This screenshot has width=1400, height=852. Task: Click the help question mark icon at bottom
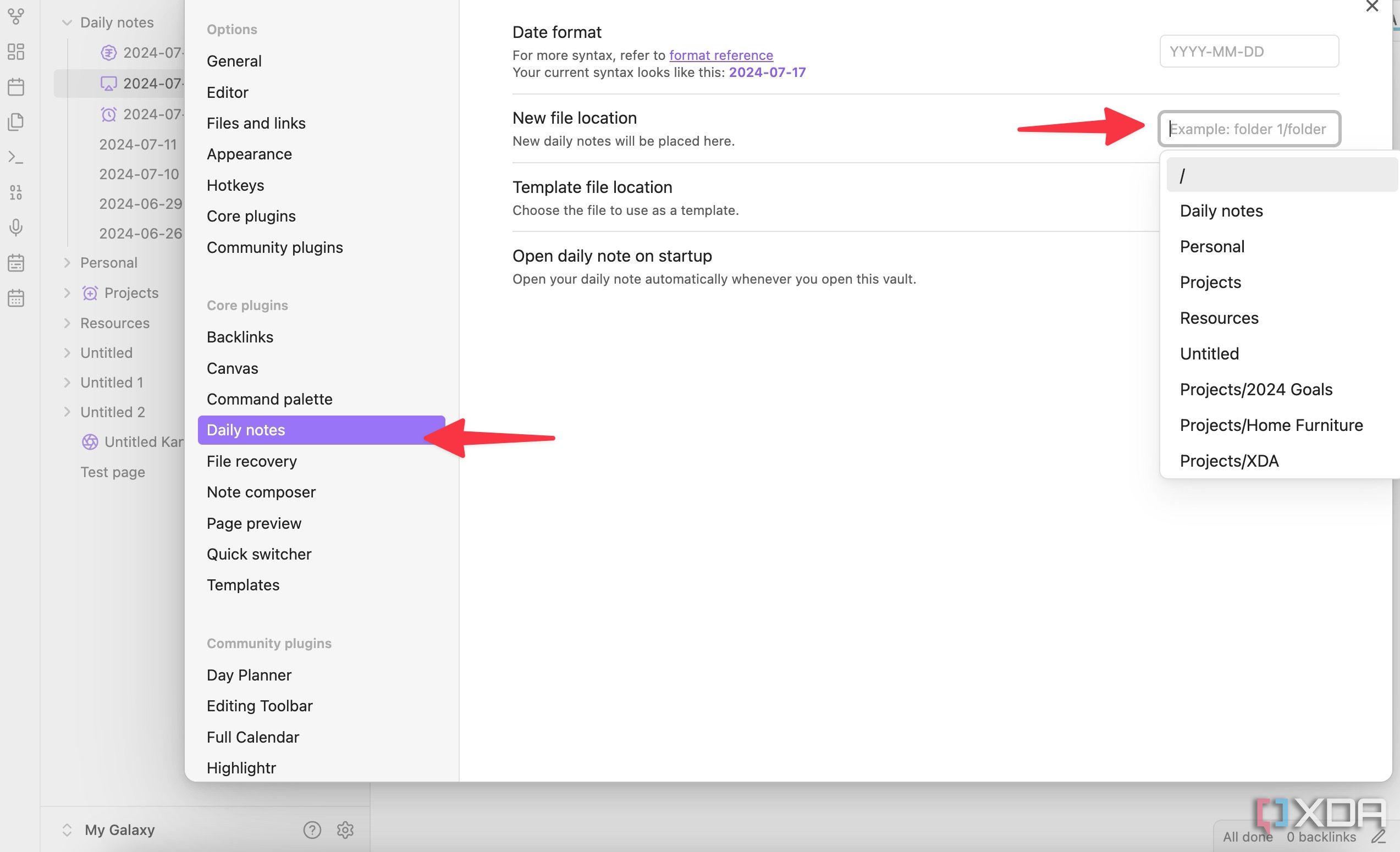(312, 830)
